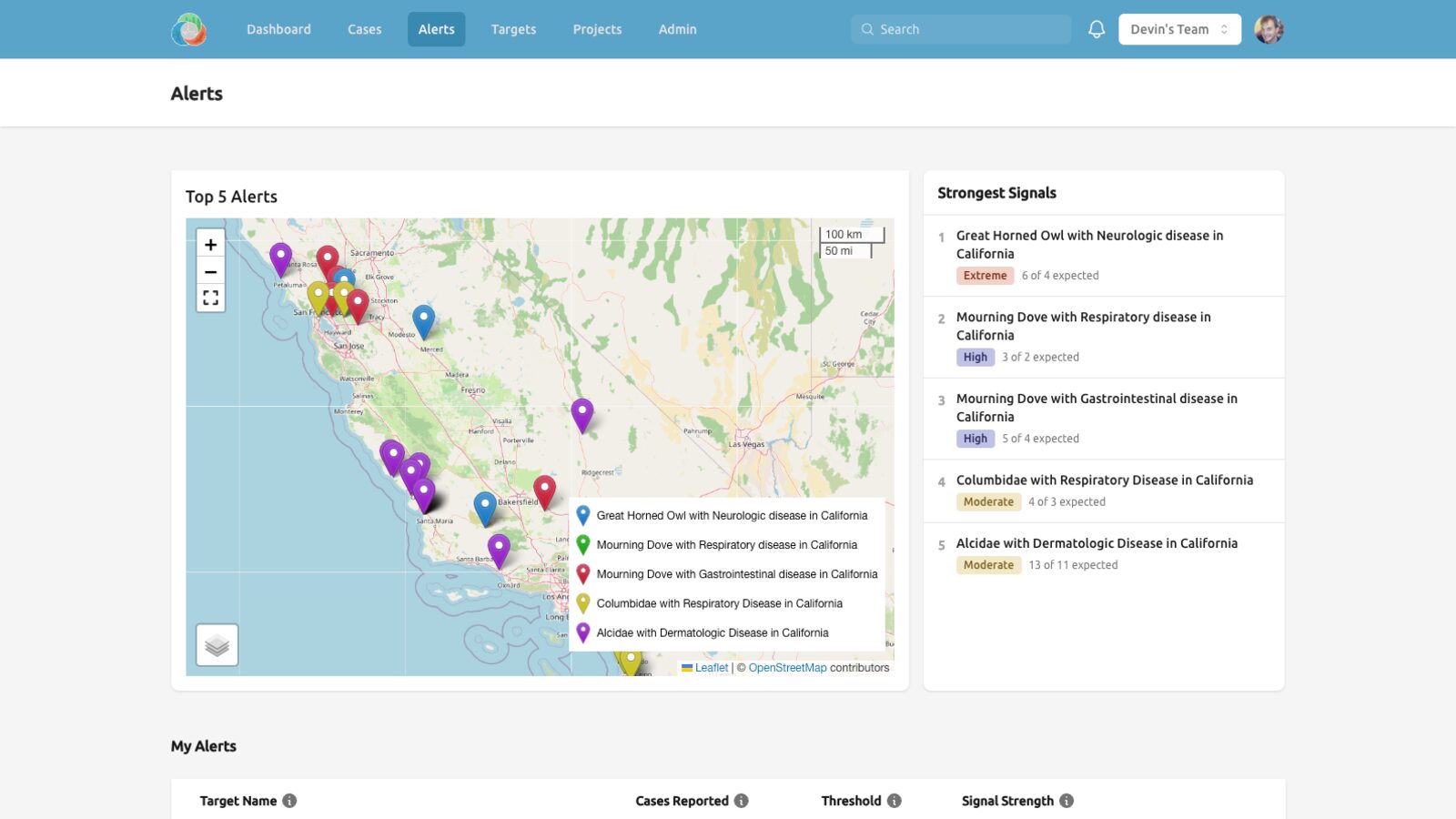Click the info icon beside Signal Strength
Viewport: 1456px width, 819px height.
pos(1067,801)
